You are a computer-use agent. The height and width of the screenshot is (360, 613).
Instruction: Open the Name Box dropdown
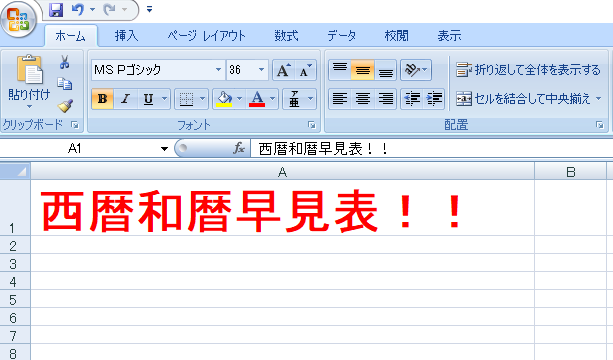164,149
